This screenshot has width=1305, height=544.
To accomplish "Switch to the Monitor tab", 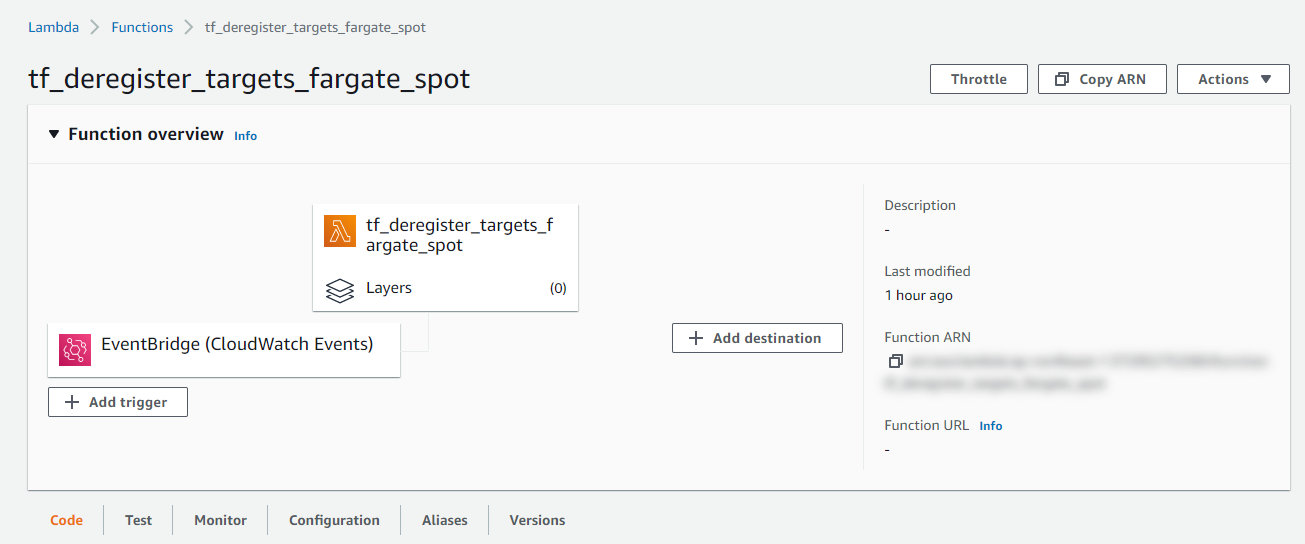I will (x=220, y=520).
